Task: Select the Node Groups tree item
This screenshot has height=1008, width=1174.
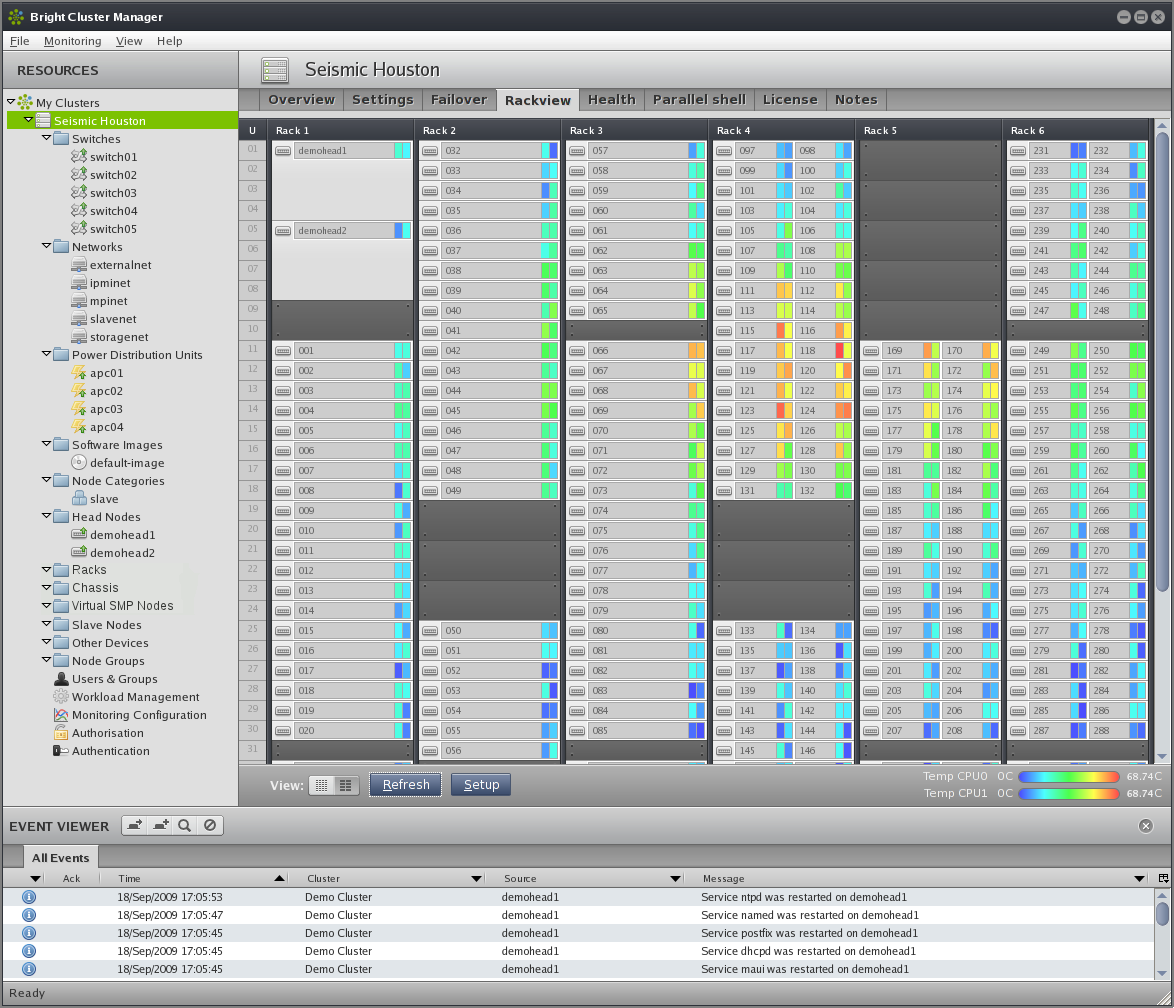Action: point(109,661)
